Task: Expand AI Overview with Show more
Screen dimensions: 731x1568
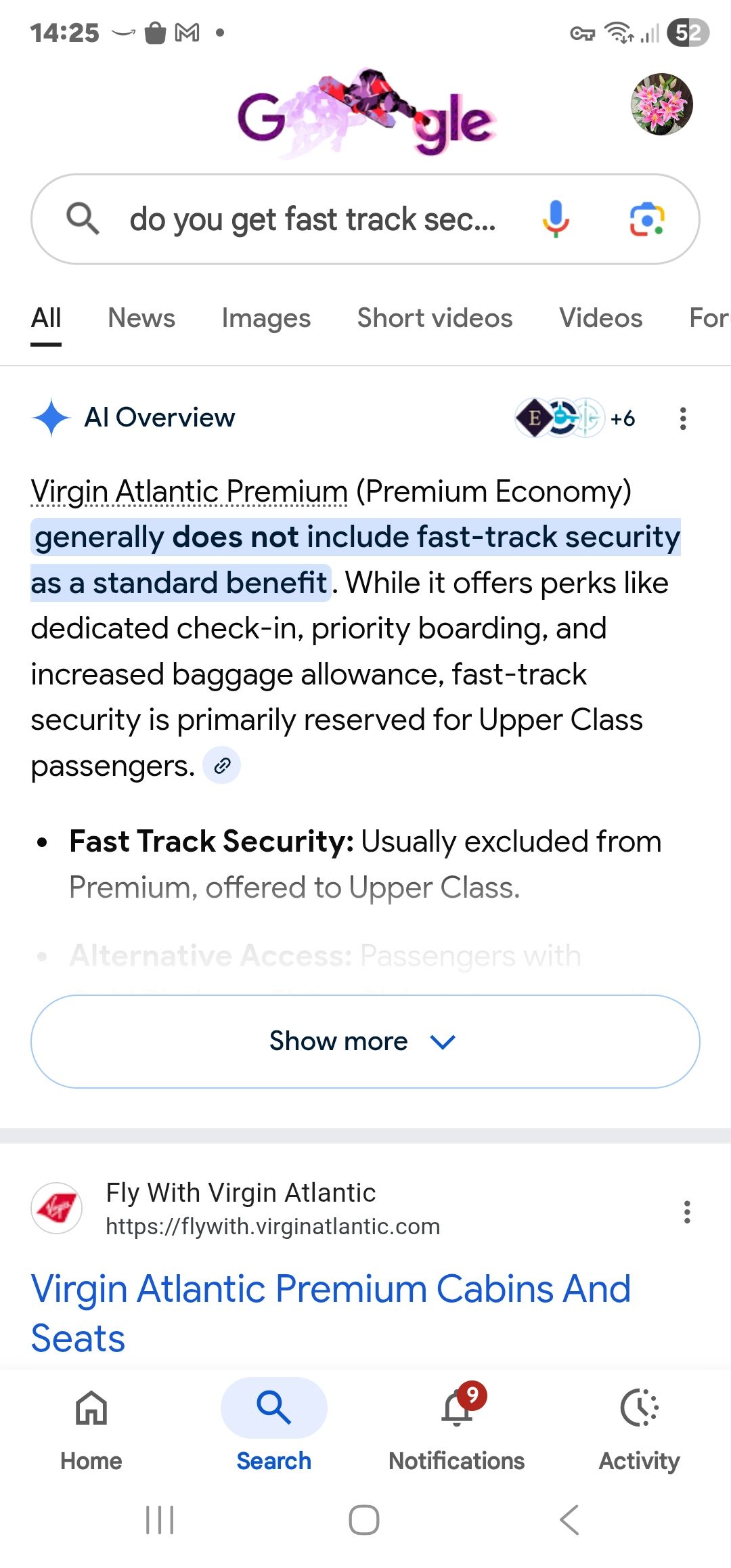Action: [x=365, y=1041]
